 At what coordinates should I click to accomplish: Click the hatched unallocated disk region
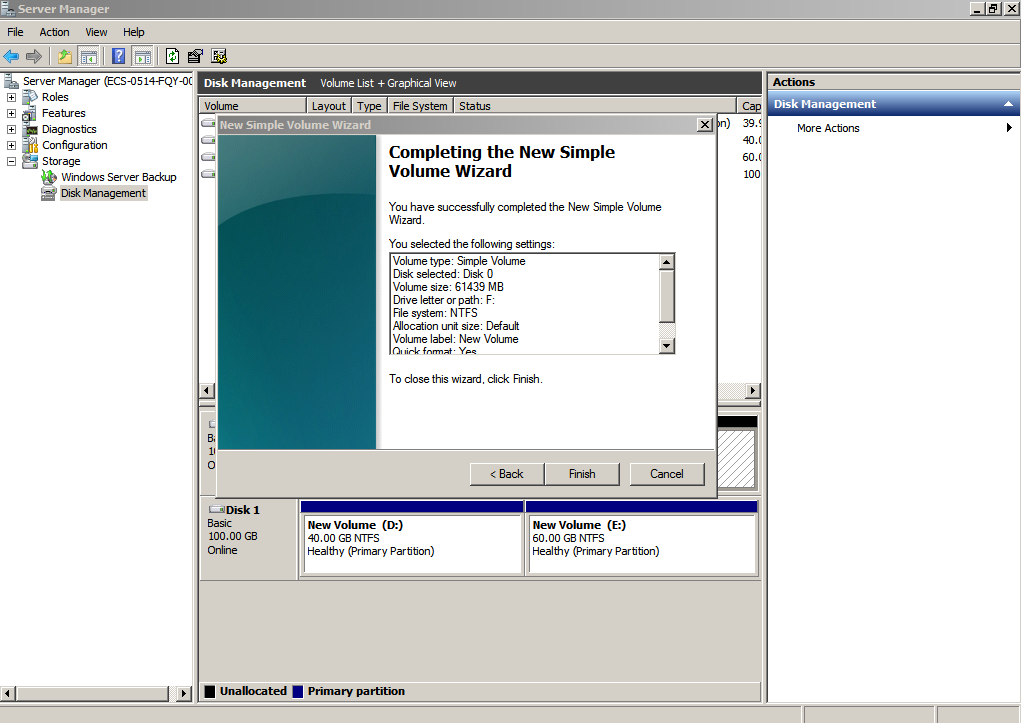click(x=736, y=459)
